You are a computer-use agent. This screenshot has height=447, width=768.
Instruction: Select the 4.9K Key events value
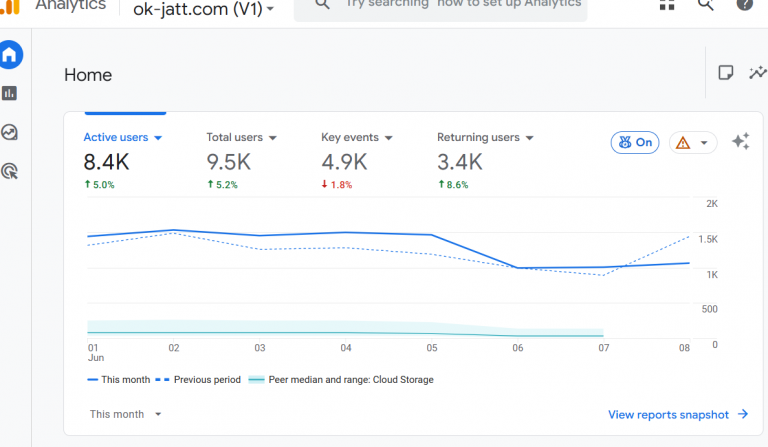[x=344, y=162]
